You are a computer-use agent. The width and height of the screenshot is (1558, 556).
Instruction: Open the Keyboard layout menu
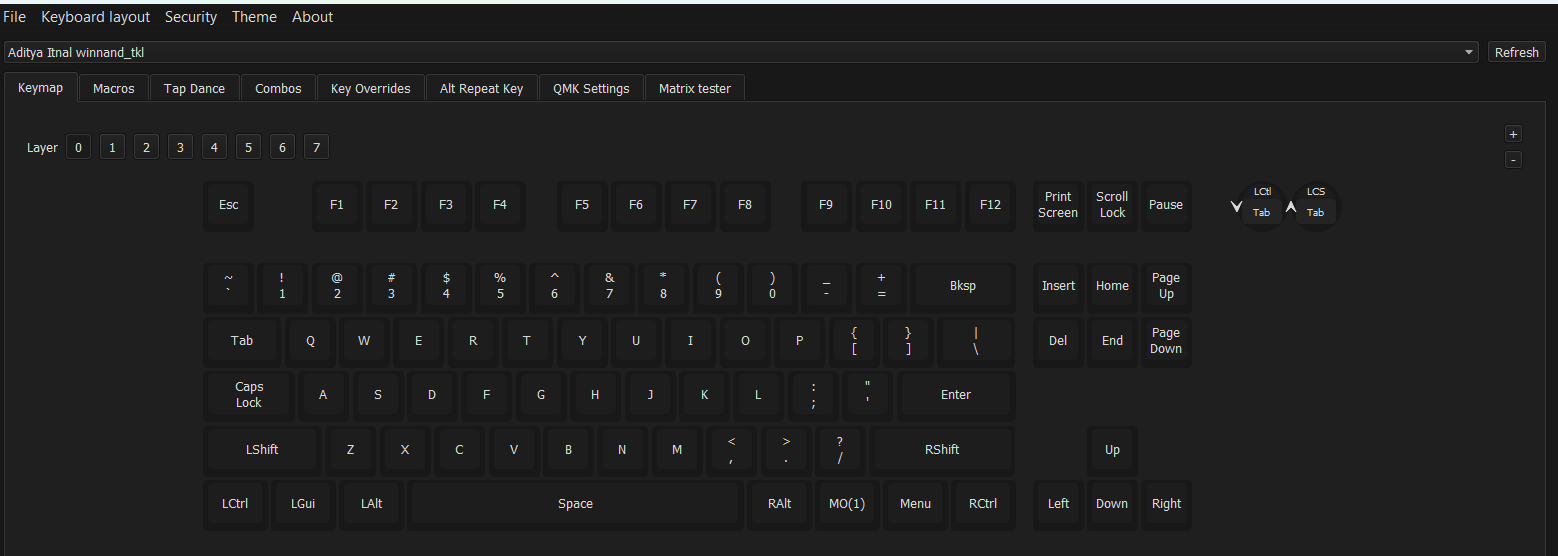pyautogui.click(x=96, y=17)
